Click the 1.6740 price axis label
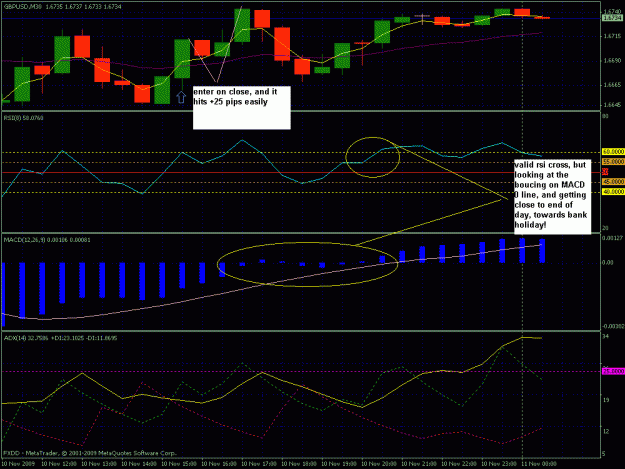Screen dimensions: 625x469 [x=613, y=12]
